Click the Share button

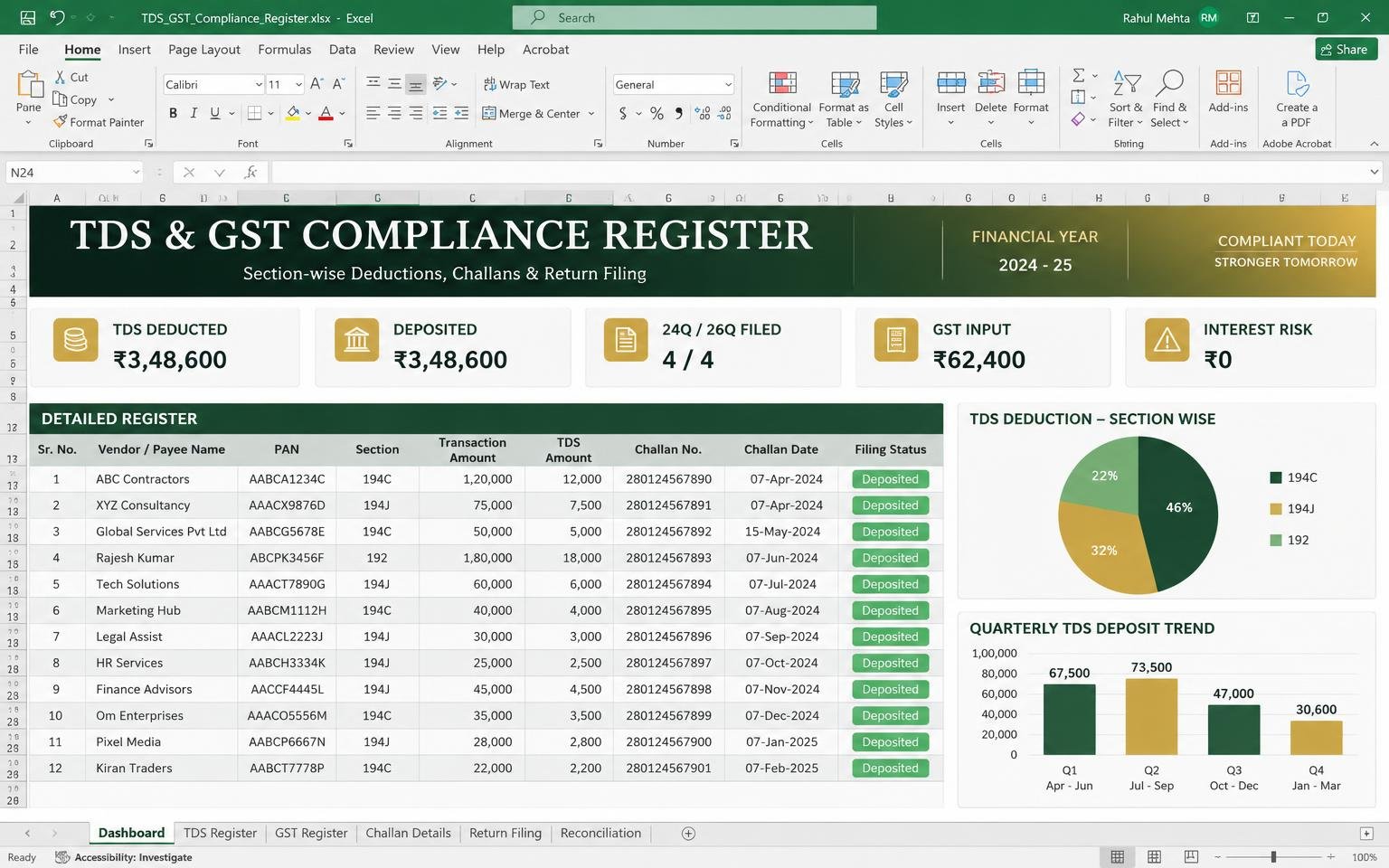click(x=1346, y=50)
